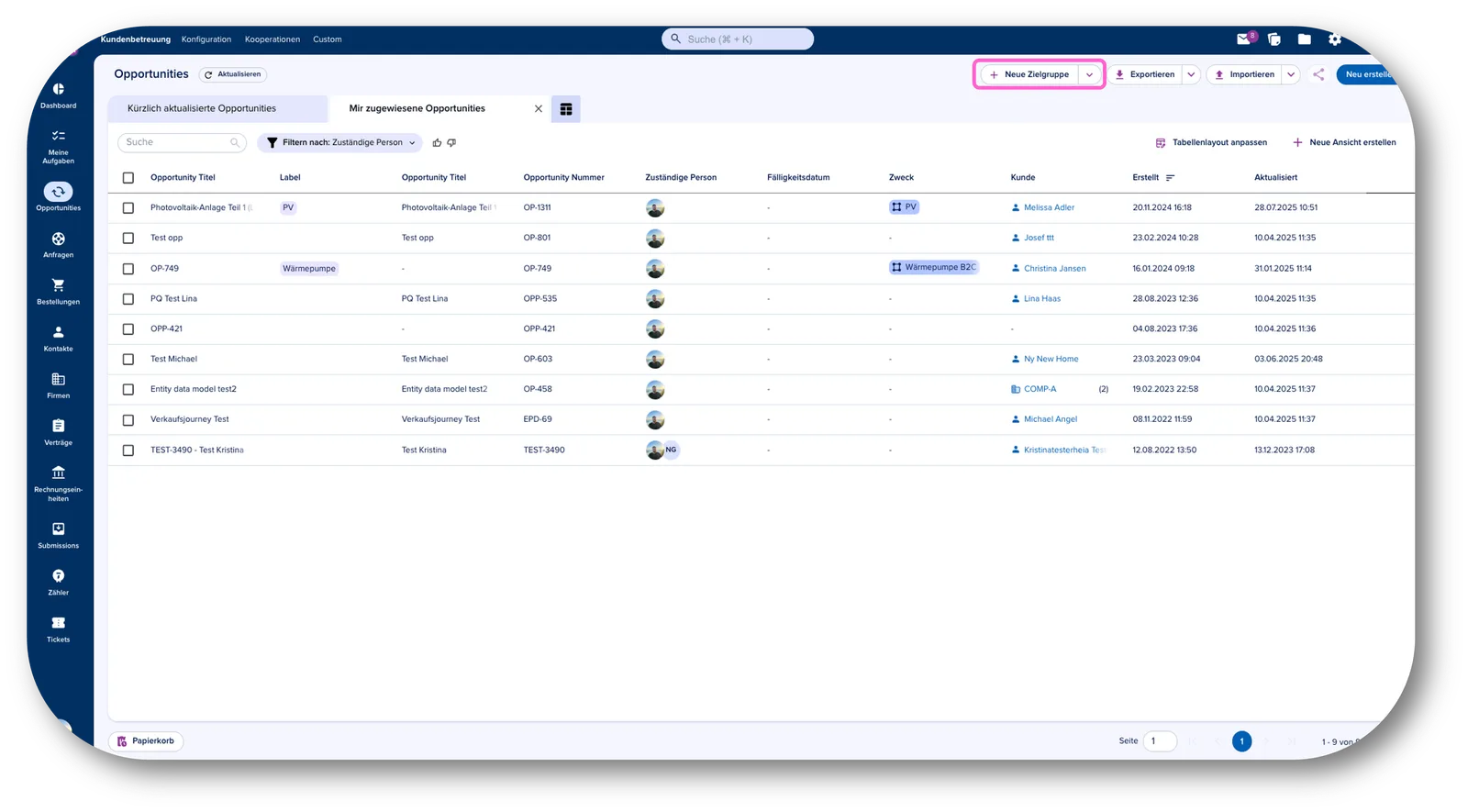
Task: Expand the Exportieren dropdown arrow
Action: pyautogui.click(x=1191, y=75)
